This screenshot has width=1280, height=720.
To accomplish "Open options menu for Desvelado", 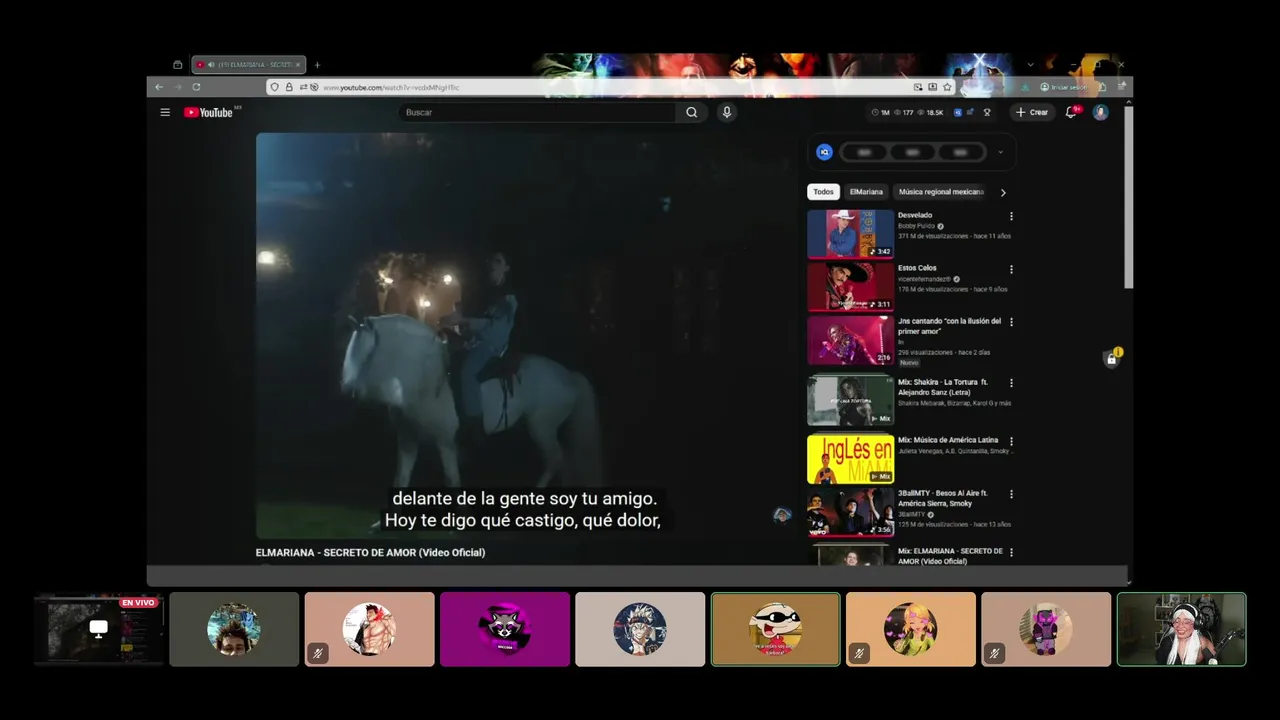I will [1011, 216].
